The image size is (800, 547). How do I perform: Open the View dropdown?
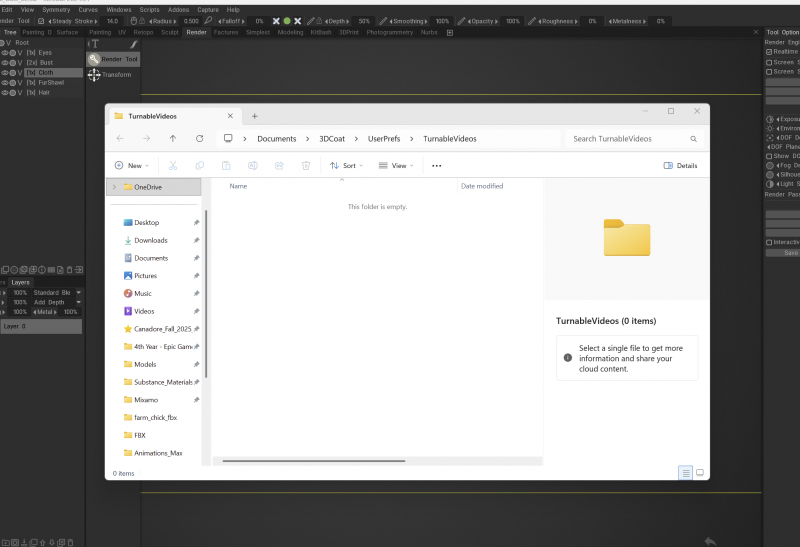pos(396,165)
